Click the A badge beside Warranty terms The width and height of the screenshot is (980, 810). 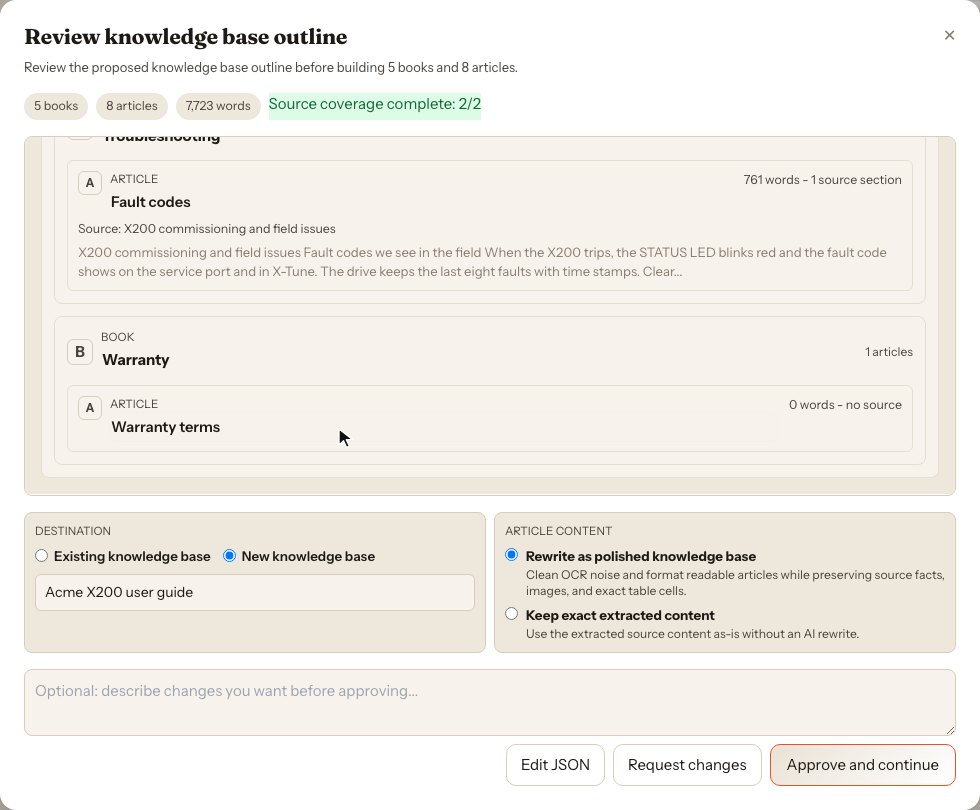pos(90,408)
